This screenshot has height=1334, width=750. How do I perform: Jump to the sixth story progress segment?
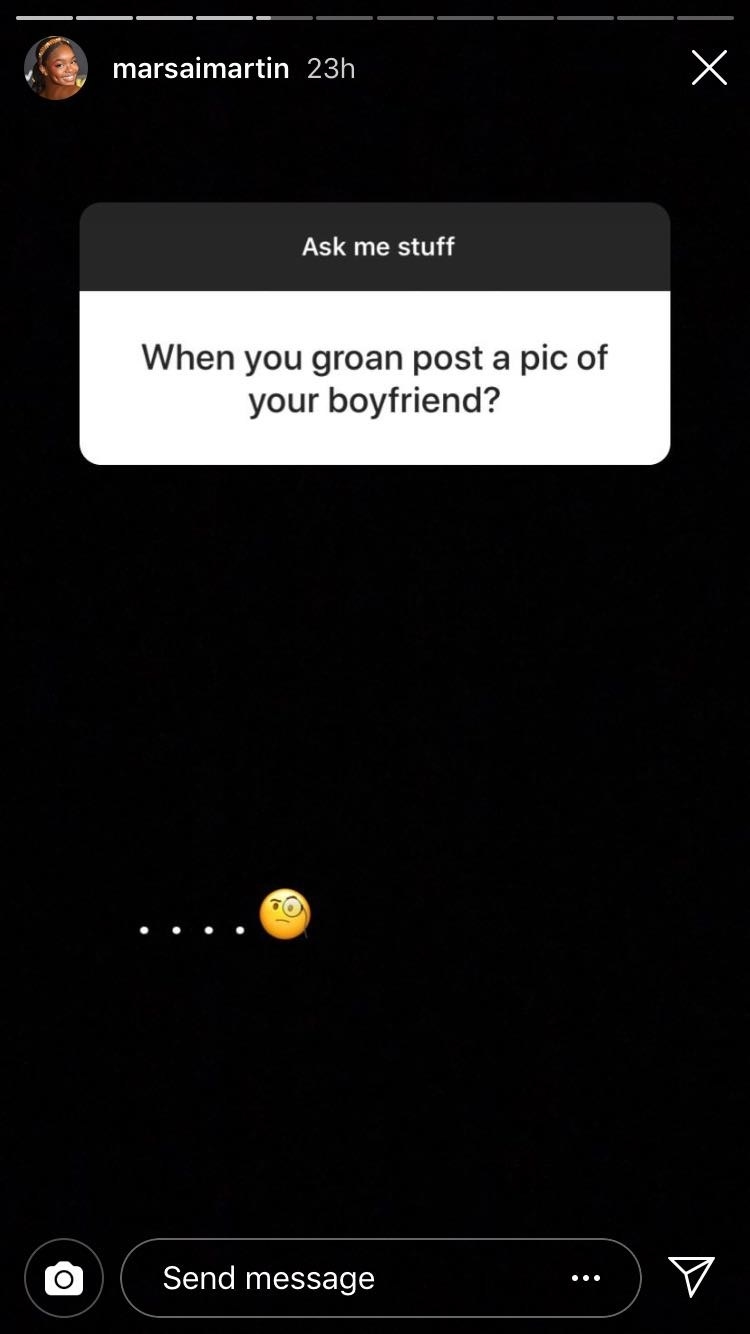click(x=344, y=18)
